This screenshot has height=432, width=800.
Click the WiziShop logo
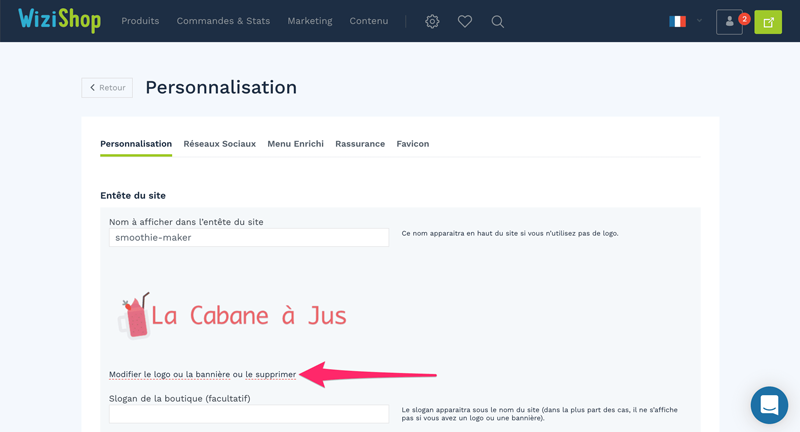coord(60,20)
